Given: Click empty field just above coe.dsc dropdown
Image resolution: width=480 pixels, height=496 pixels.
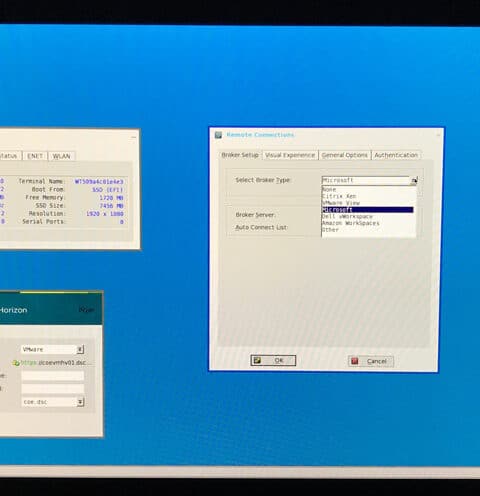Looking at the screenshot, I should coord(53,389).
